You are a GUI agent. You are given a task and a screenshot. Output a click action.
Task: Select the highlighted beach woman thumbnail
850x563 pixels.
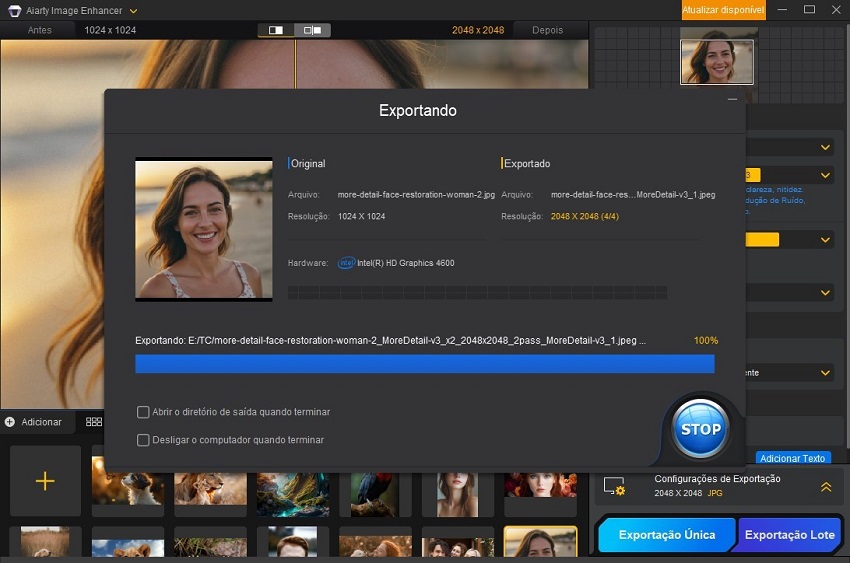(x=540, y=541)
